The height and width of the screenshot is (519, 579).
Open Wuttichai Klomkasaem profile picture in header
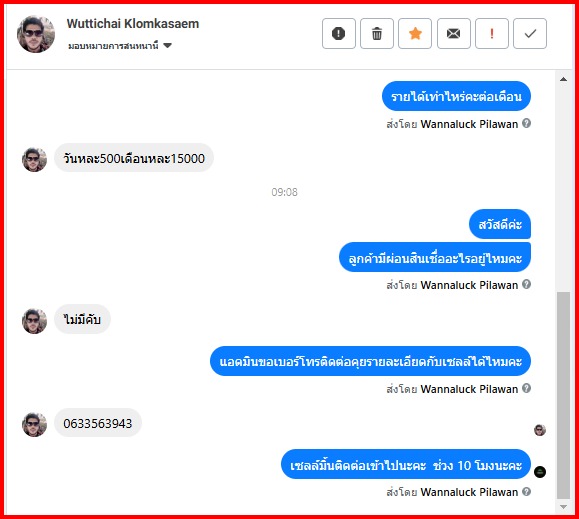36,34
